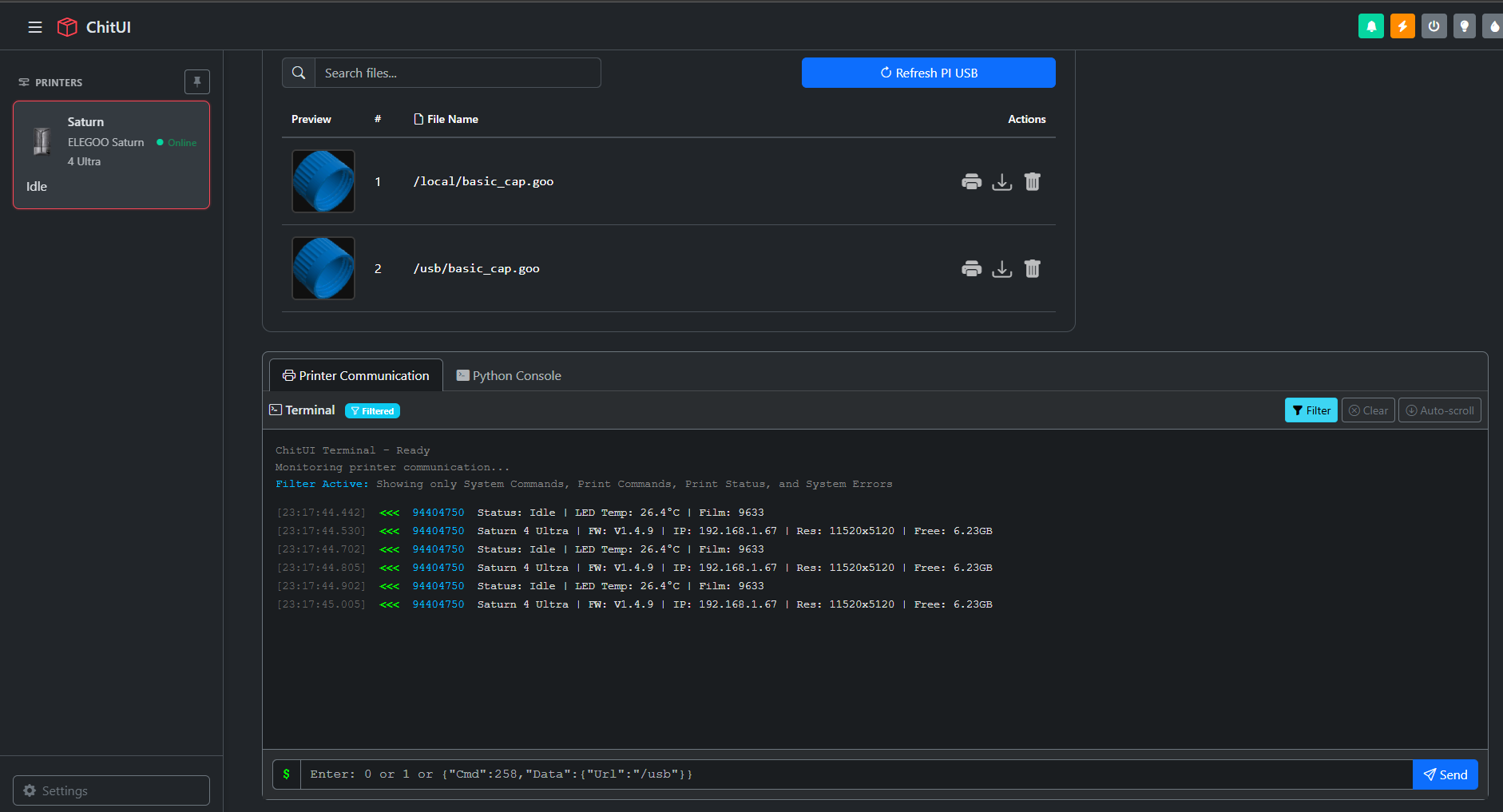Toggle the lightbulb theme icon
1503x812 pixels.
pos(1465,26)
